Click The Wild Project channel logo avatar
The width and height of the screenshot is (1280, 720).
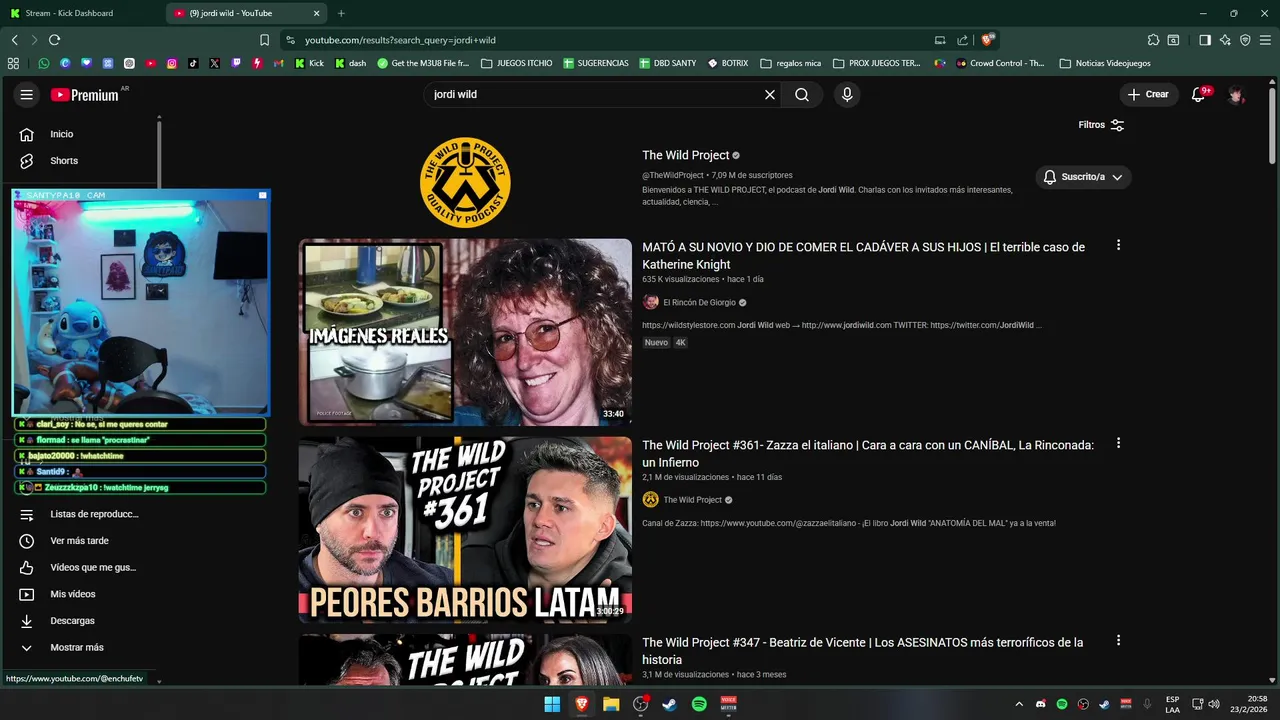[x=465, y=182]
